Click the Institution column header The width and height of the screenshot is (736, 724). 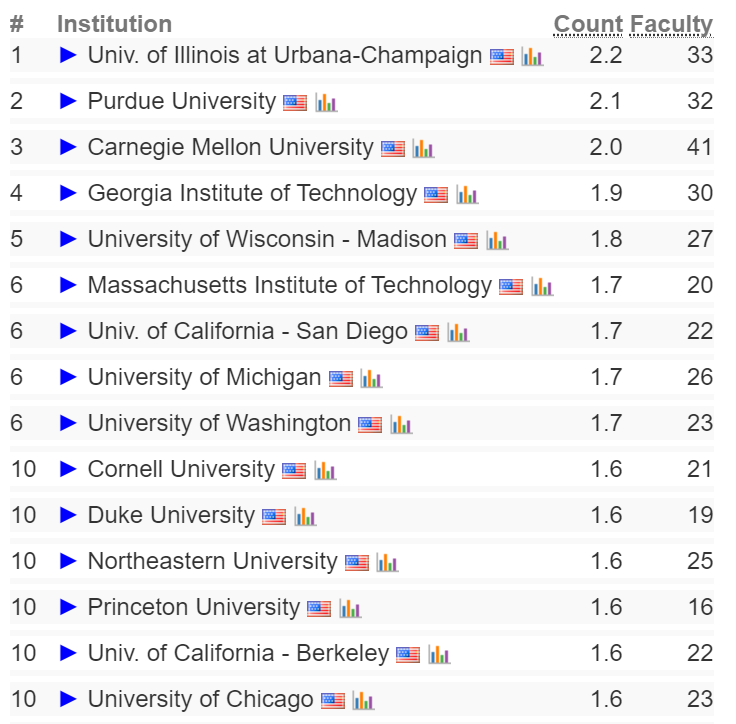[x=115, y=24]
